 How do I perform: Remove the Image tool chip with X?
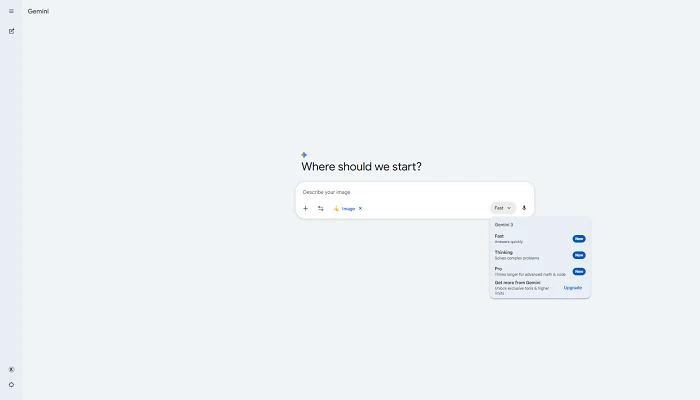360,208
